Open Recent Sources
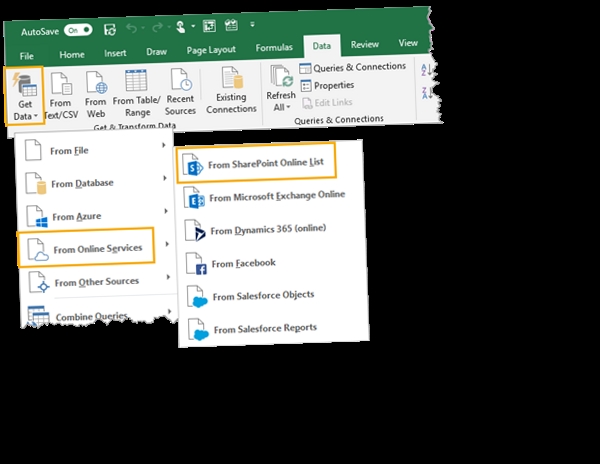 (x=180, y=92)
